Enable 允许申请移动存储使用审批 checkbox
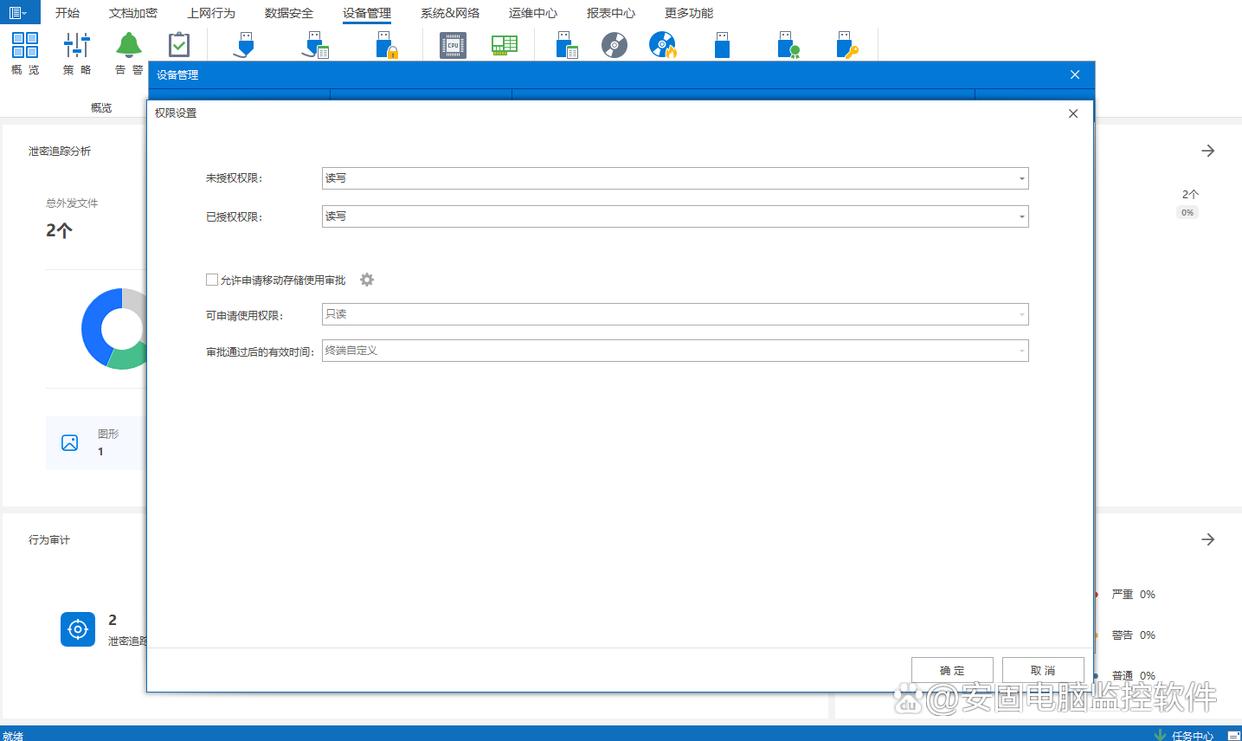The width and height of the screenshot is (1242, 741). point(211,280)
